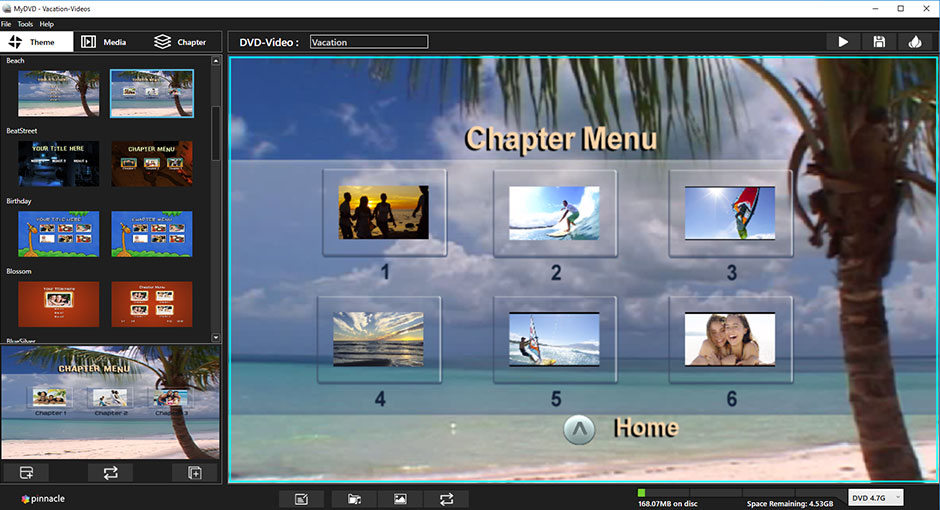Select the Beach title menu theme thumbnail
This screenshot has width=940, height=510.
coord(59,93)
